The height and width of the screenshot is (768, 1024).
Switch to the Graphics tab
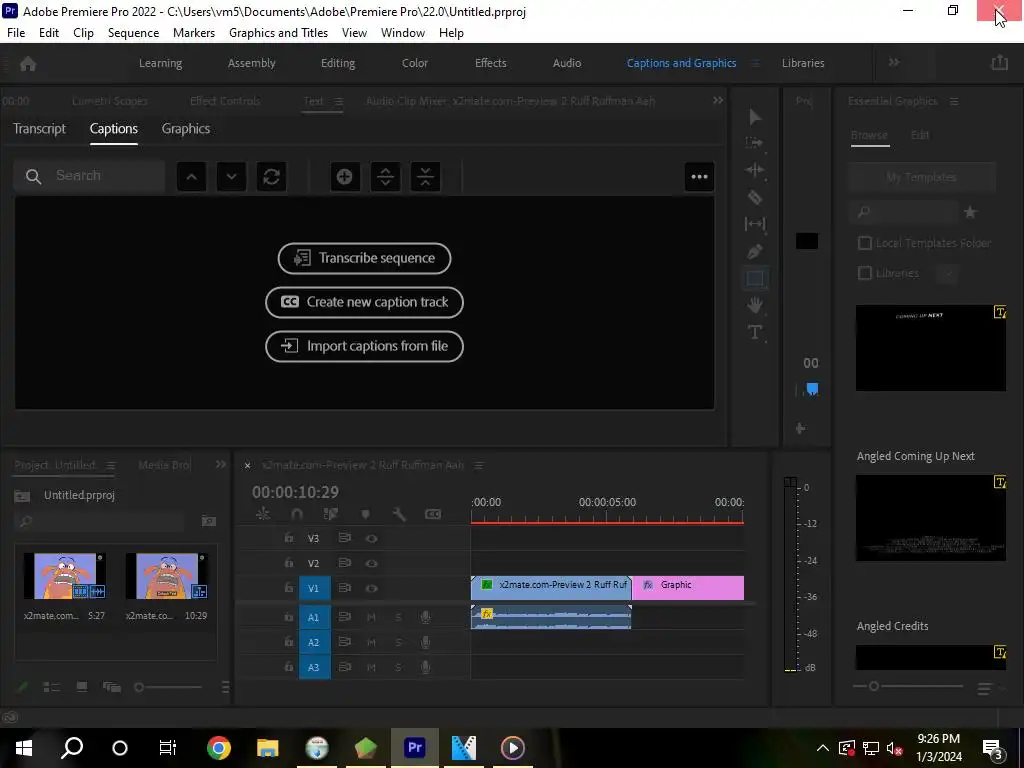185,129
